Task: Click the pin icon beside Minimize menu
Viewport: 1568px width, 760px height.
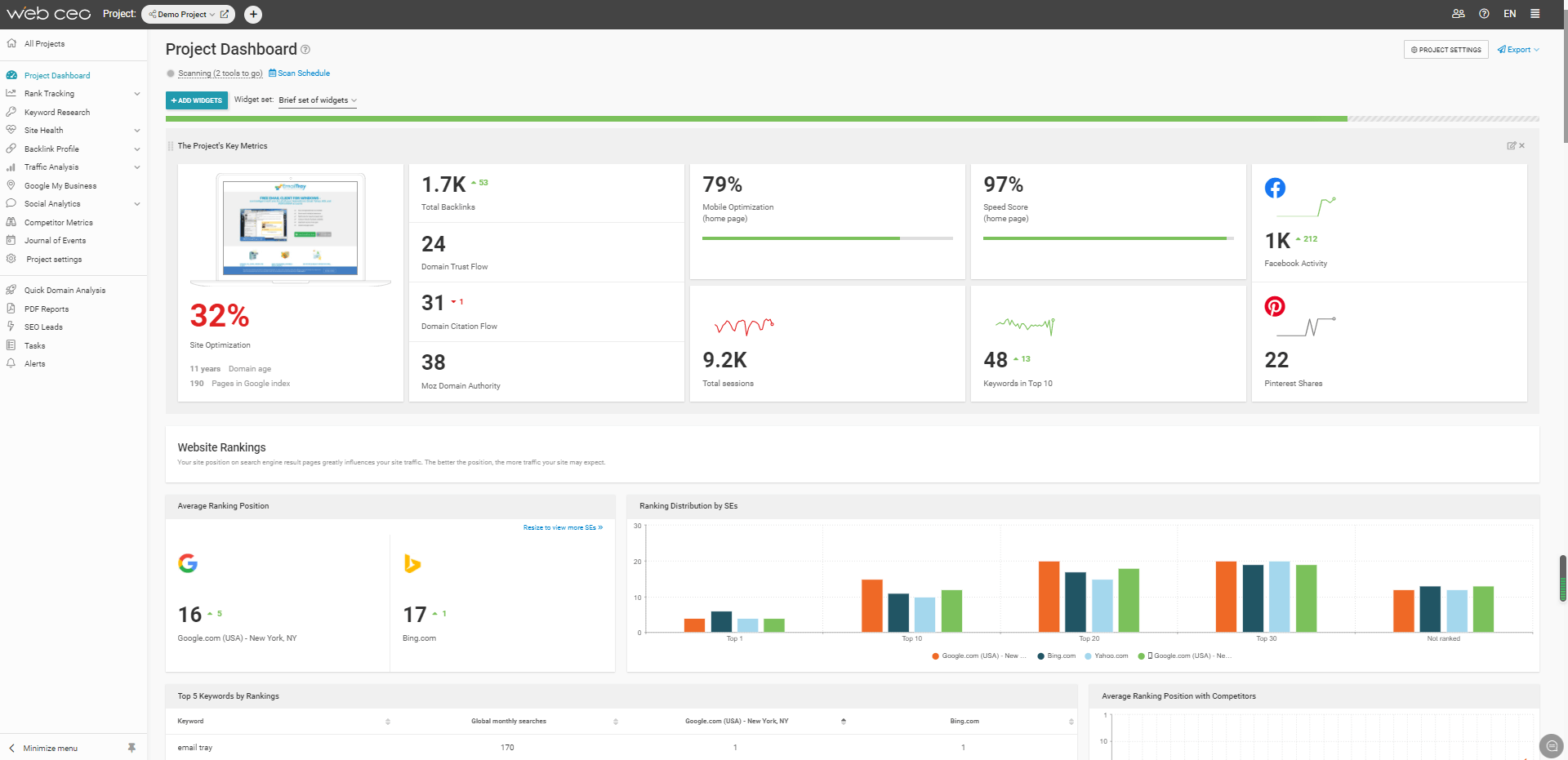Action: tap(131, 748)
